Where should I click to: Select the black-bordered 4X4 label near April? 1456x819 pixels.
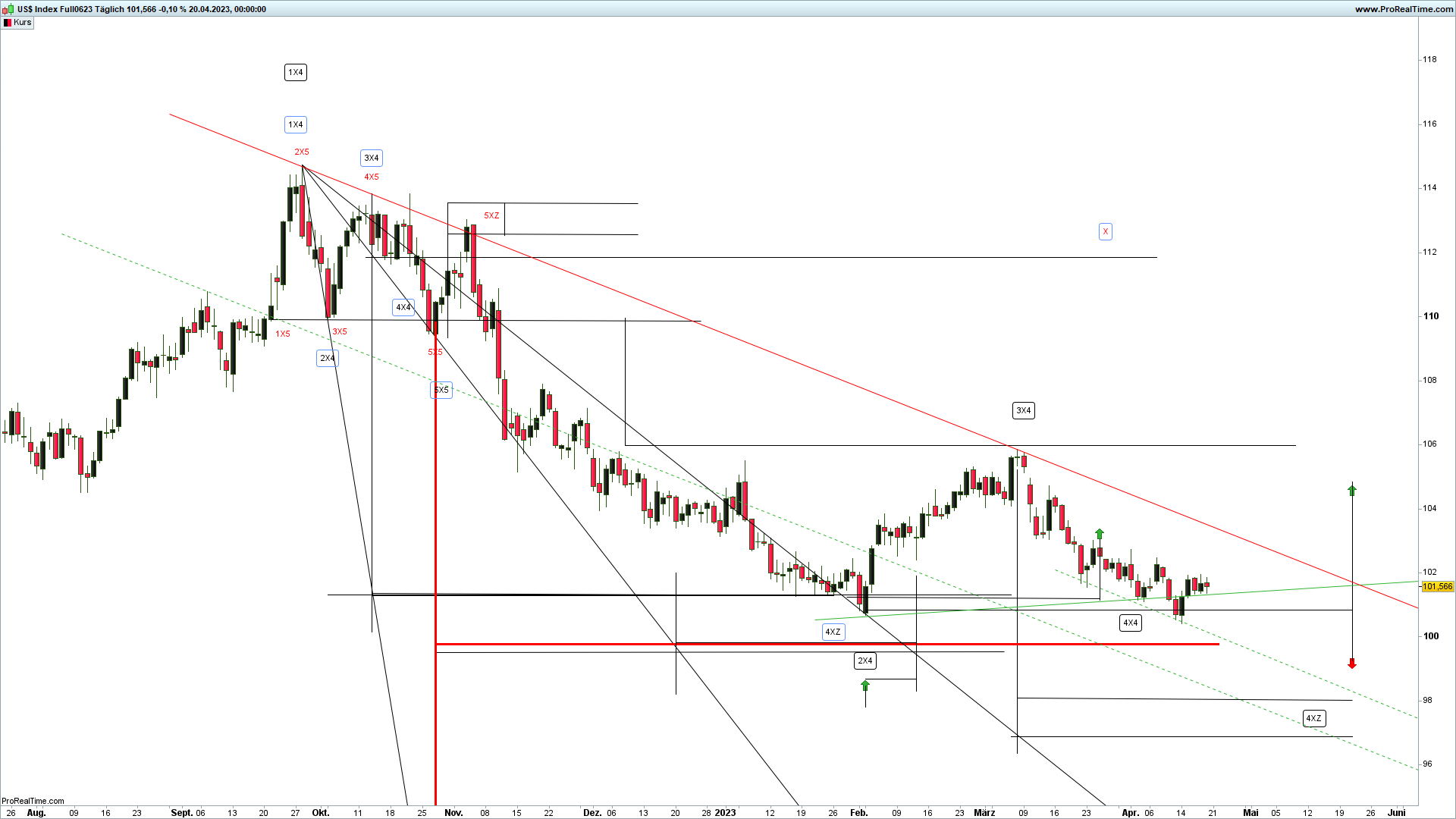pyautogui.click(x=1131, y=623)
